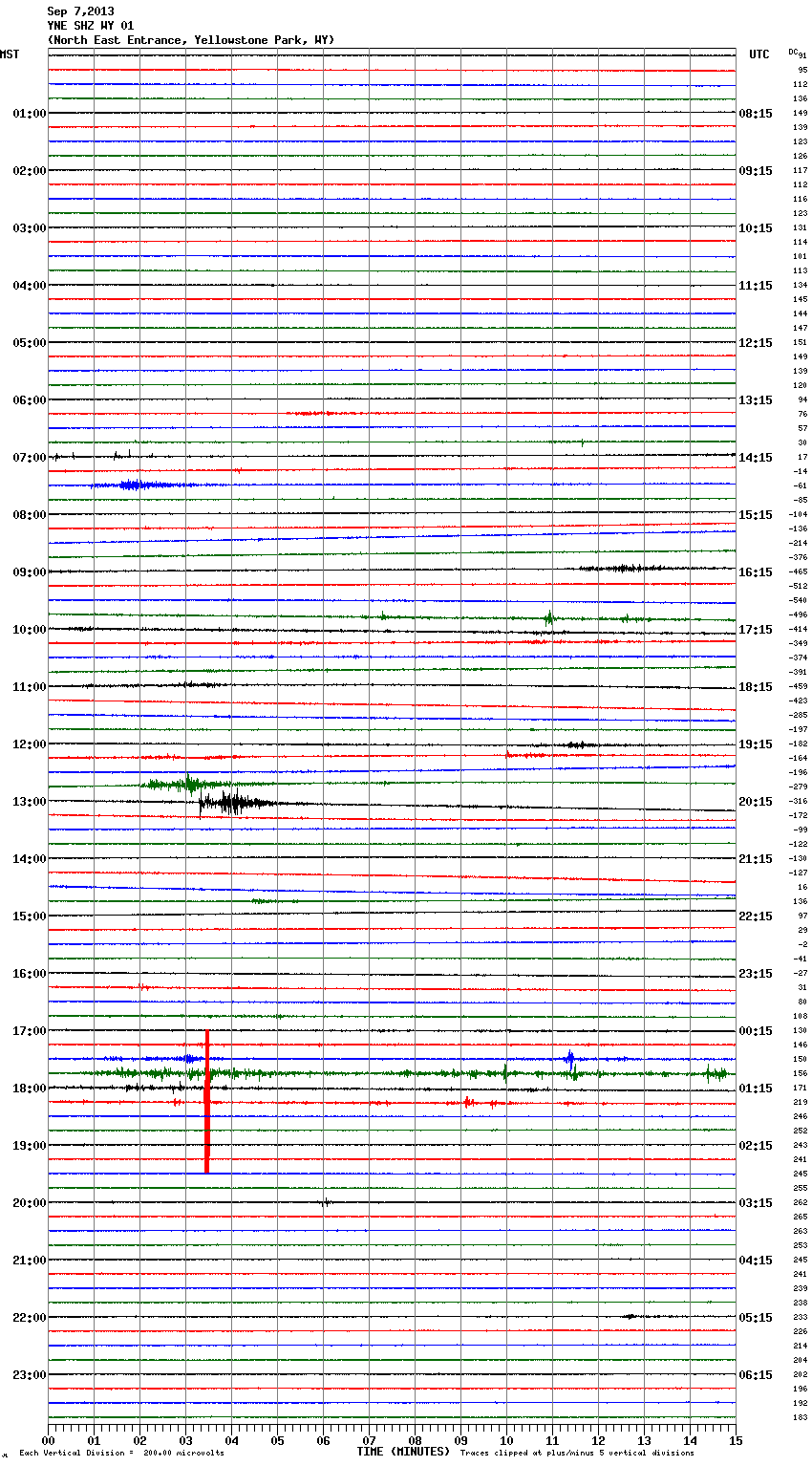Image resolution: width=812 pixels, height=1466 pixels.
Task: Select the 20:00 MST time label
Action: click(30, 1203)
